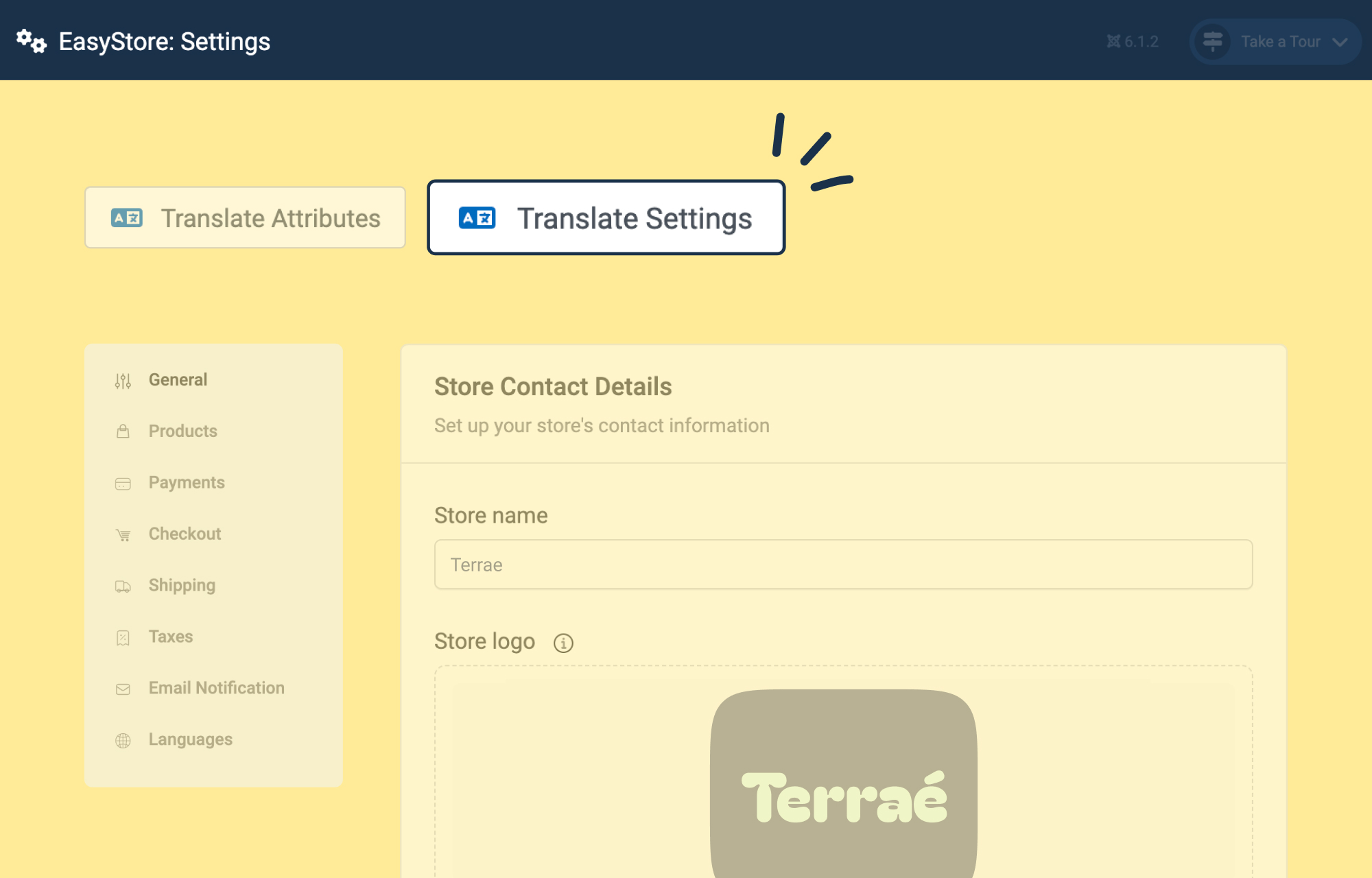Click the EasyStore: Settings page title
This screenshot has width=1372, height=878.
[165, 42]
